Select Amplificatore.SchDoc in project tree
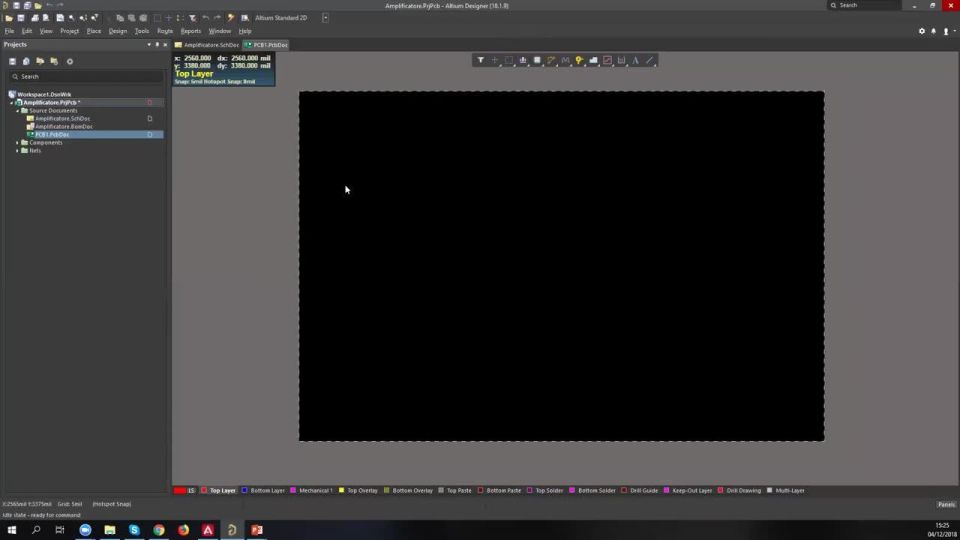 tap(62, 119)
